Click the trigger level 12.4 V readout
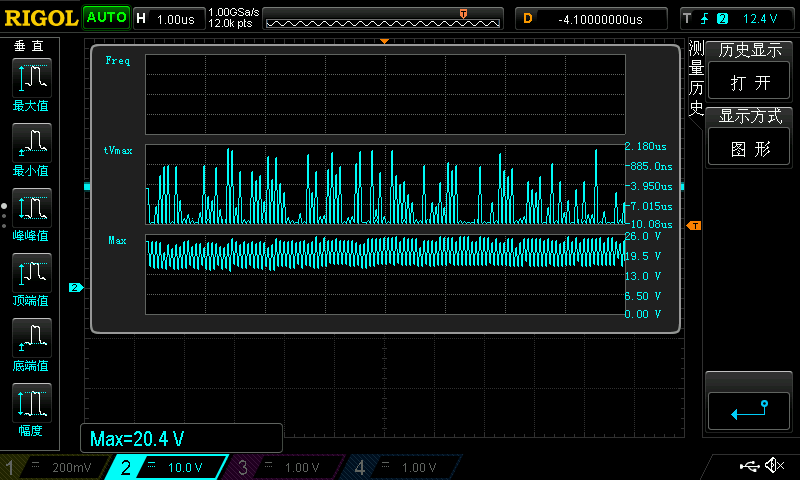This screenshot has height=480, width=800. 760,19
